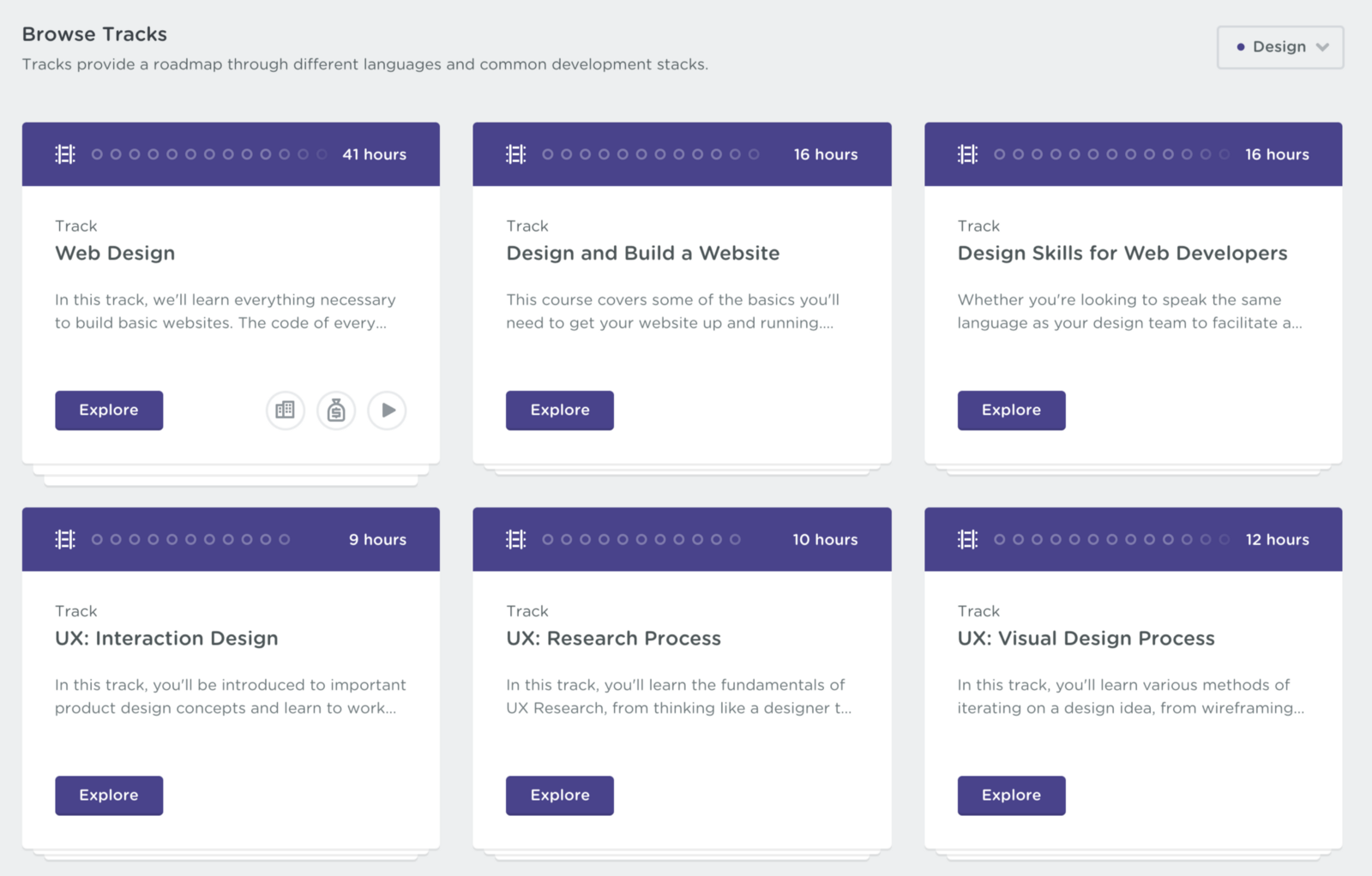Explore the Design Skills for Web Developers track
Screen dimensions: 1372x876
[x=1010, y=410]
